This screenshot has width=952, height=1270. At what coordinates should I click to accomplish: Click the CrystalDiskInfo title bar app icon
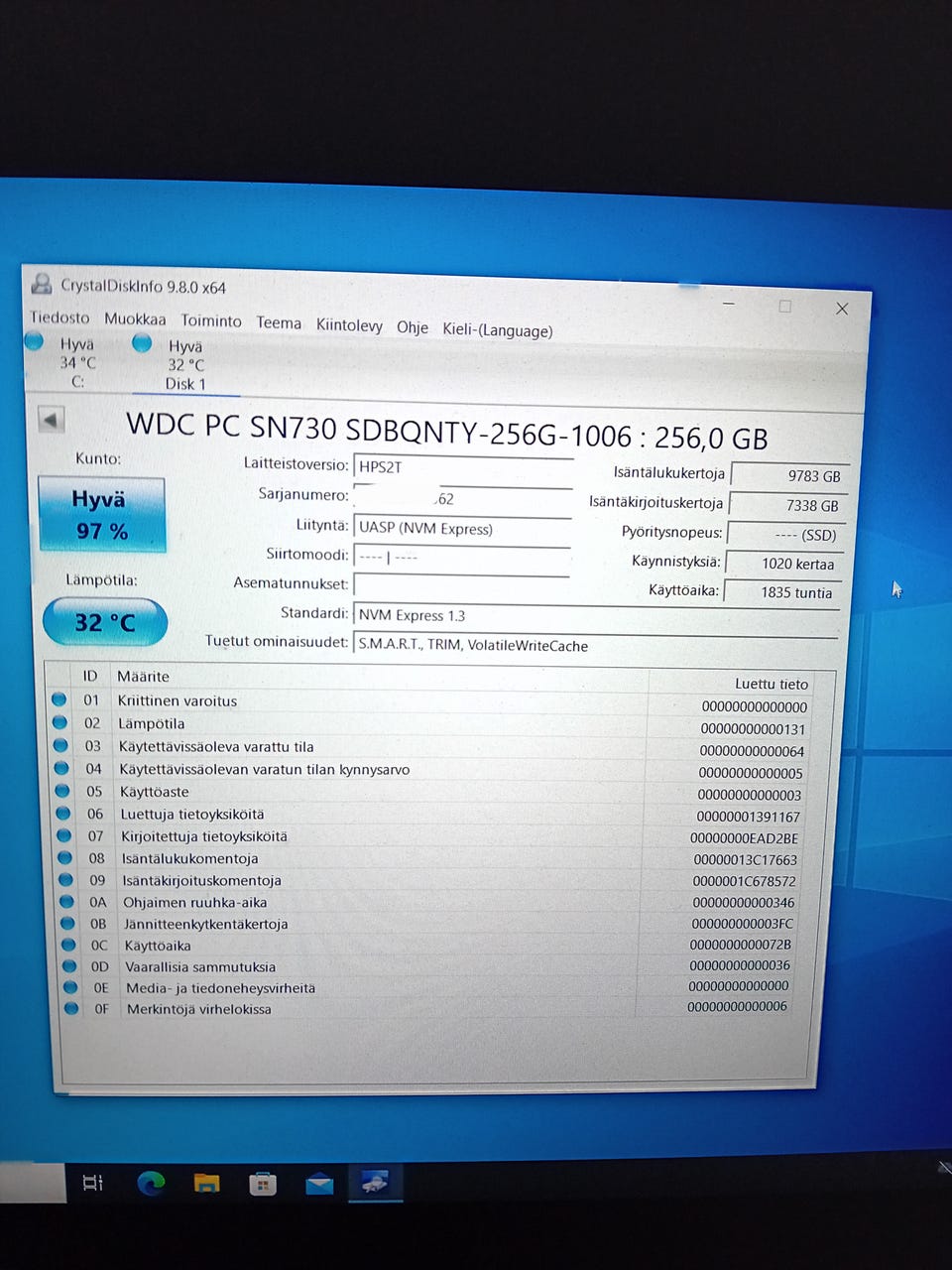click(42, 284)
